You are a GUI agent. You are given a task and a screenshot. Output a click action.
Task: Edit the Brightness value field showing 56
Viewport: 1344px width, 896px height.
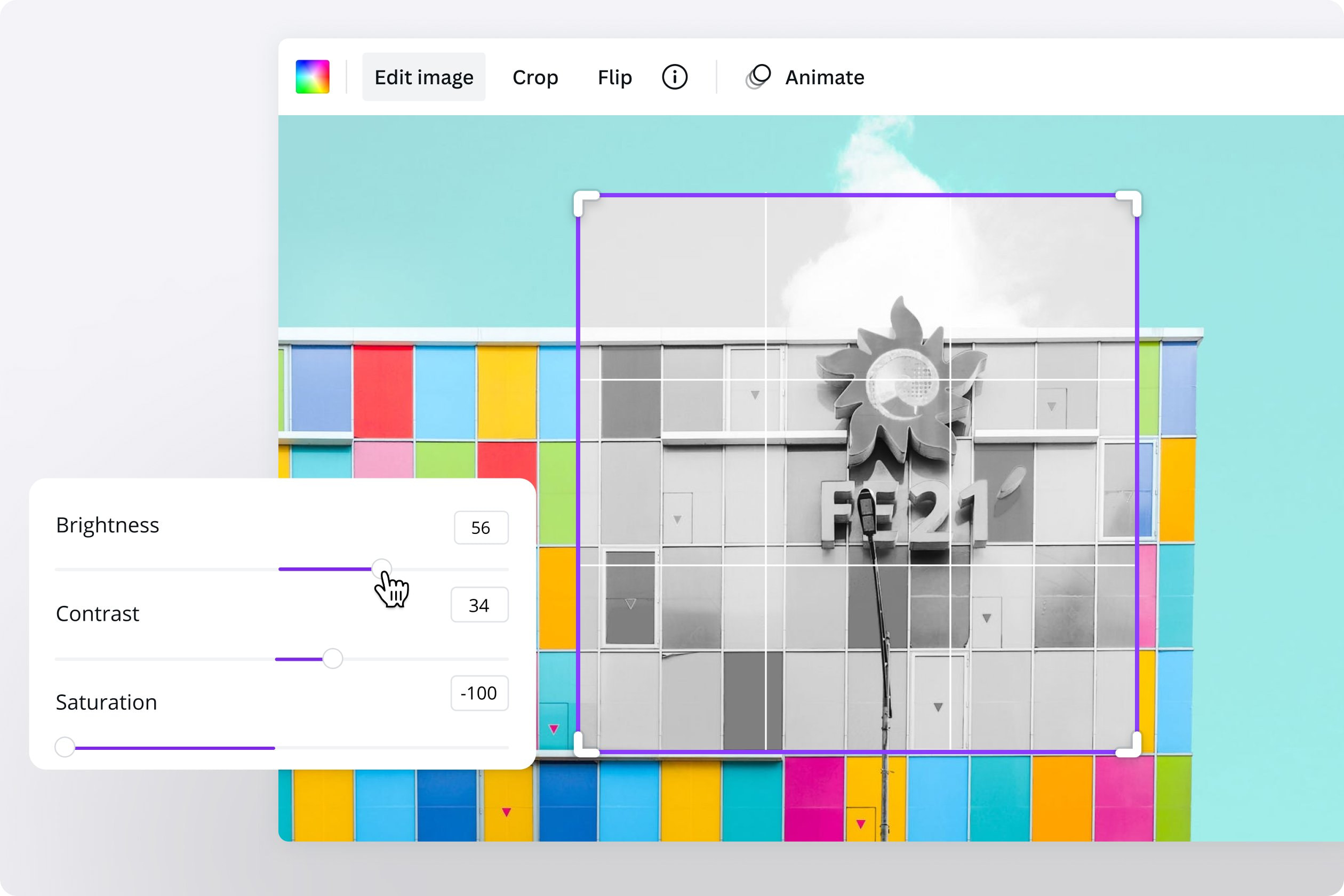pyautogui.click(x=481, y=527)
